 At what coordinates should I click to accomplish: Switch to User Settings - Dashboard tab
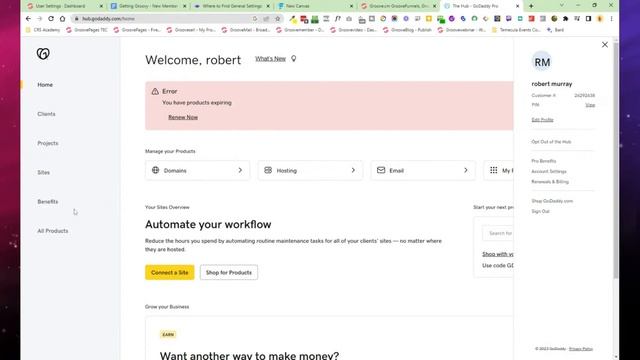[64, 6]
